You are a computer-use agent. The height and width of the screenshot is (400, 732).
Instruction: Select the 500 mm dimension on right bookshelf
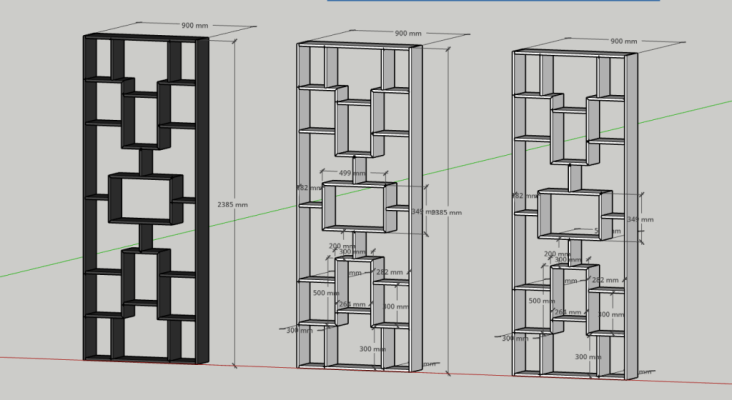(541, 301)
